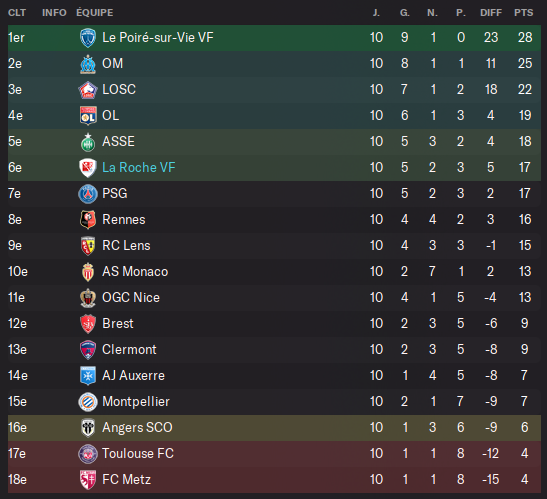Open the OGC Nice team name
Image resolution: width=547 pixels, height=499 pixels.
(x=131, y=298)
